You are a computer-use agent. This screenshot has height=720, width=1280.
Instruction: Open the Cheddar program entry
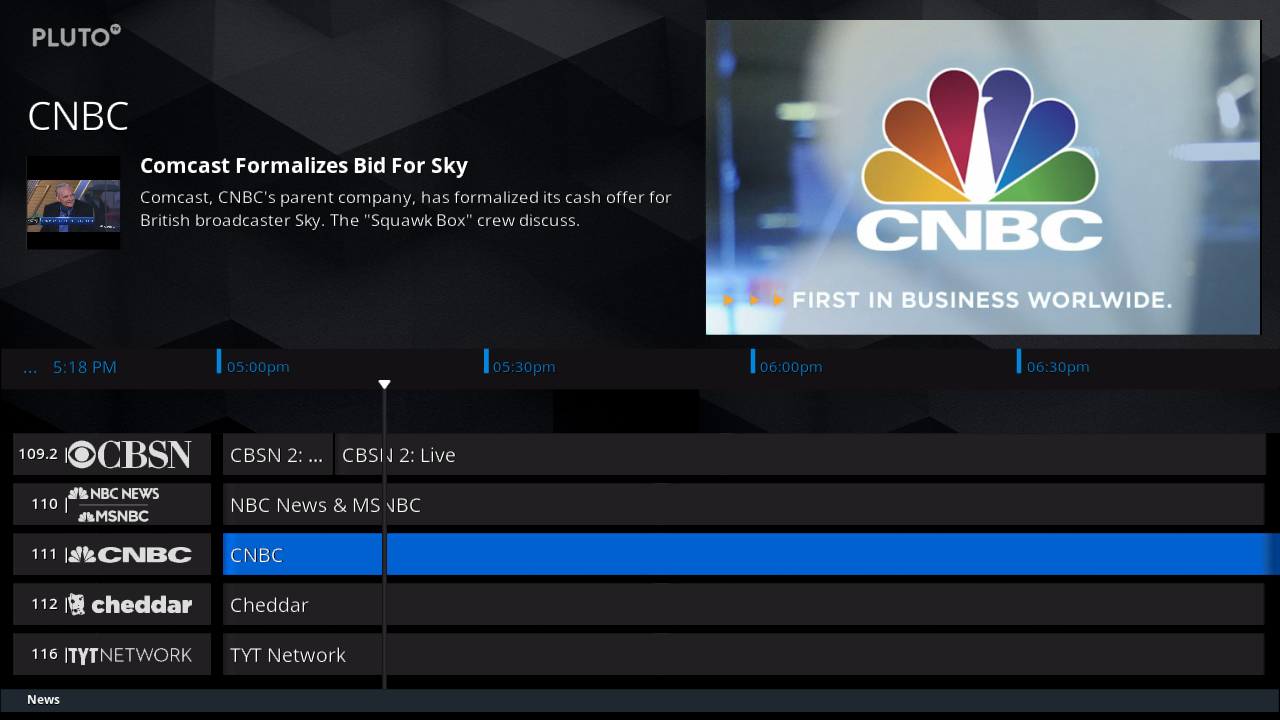point(743,605)
